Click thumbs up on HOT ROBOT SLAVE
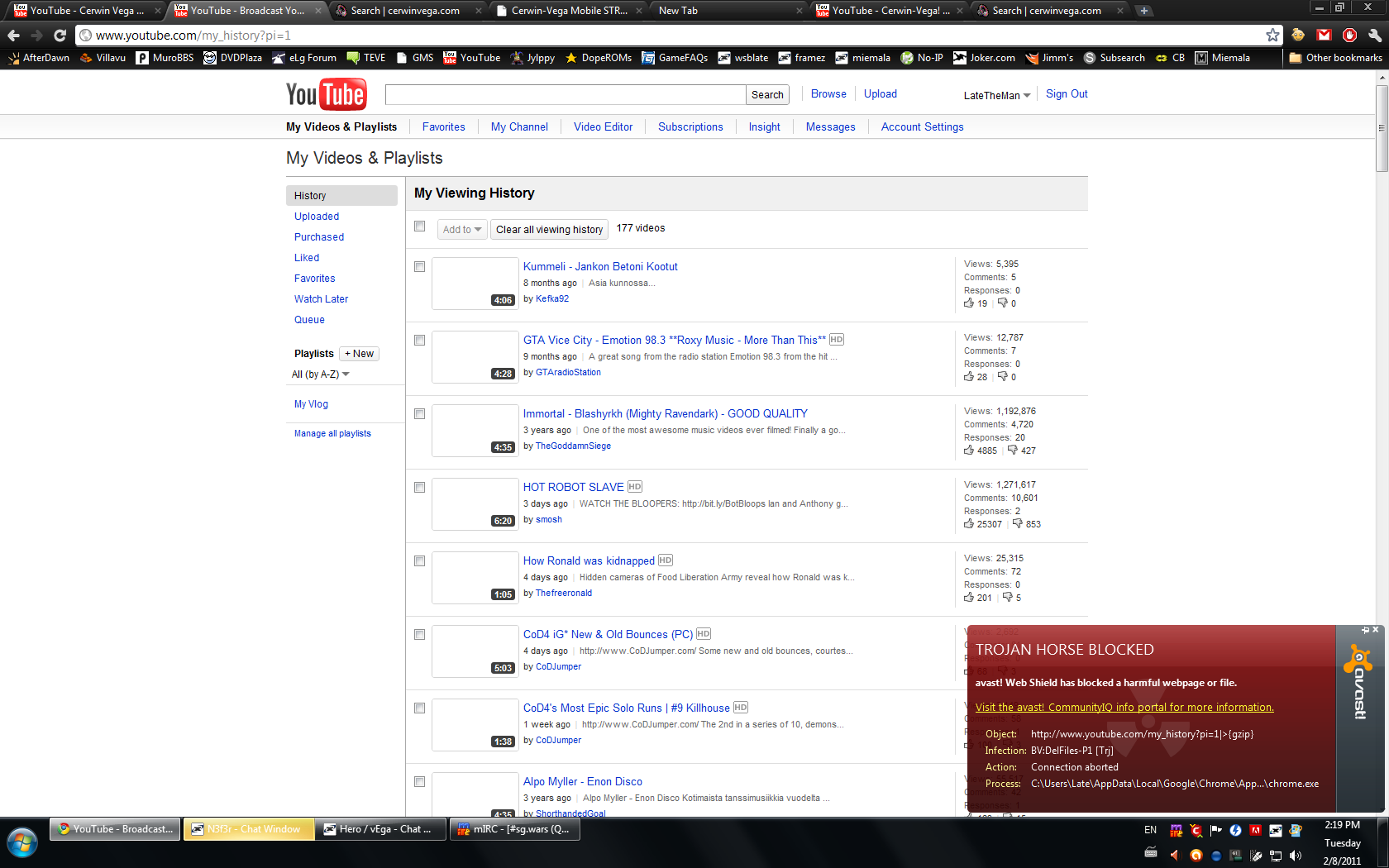The width and height of the screenshot is (1389, 868). 969,523
